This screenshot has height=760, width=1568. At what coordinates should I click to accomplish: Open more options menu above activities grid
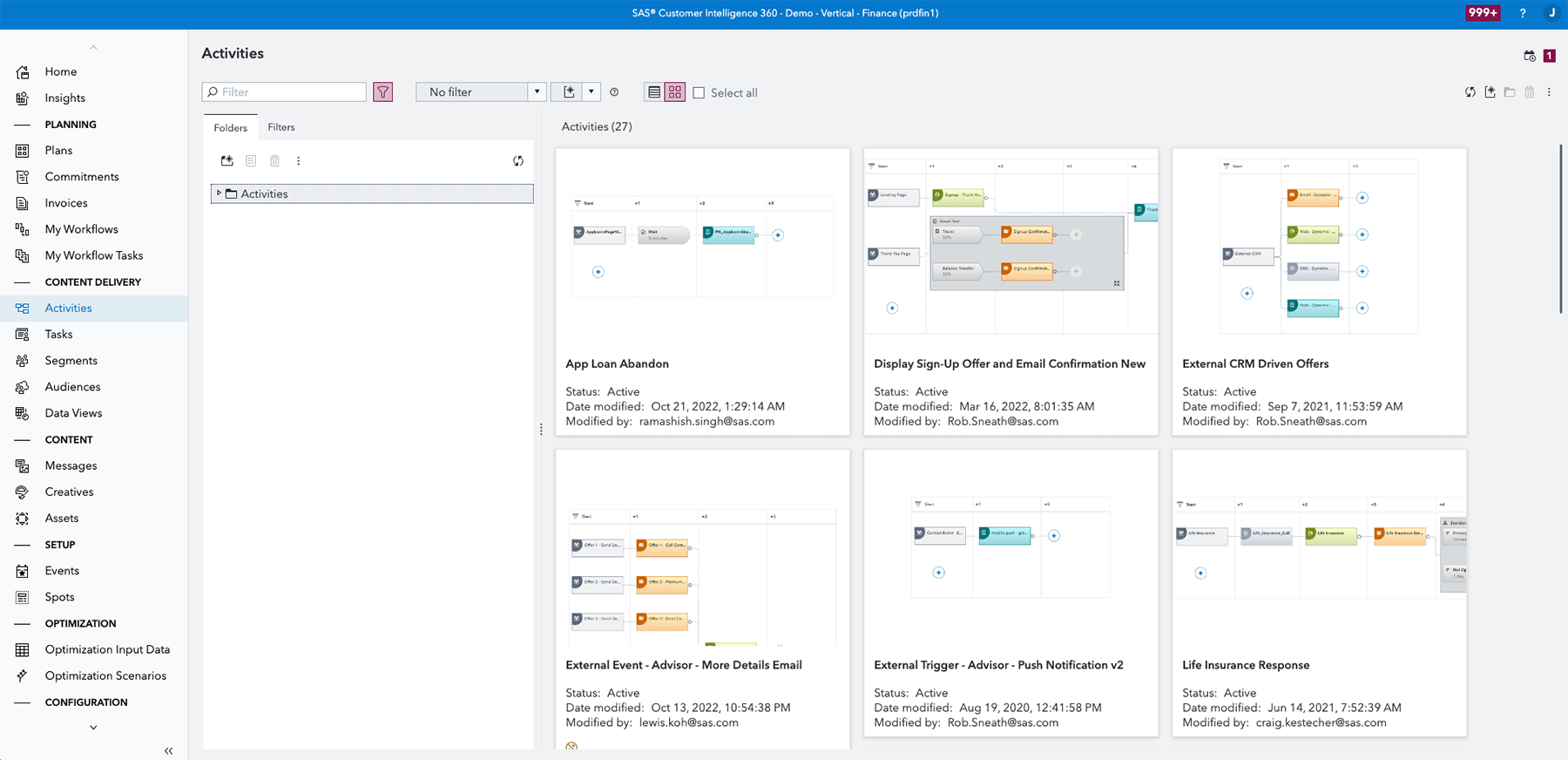tap(1549, 92)
